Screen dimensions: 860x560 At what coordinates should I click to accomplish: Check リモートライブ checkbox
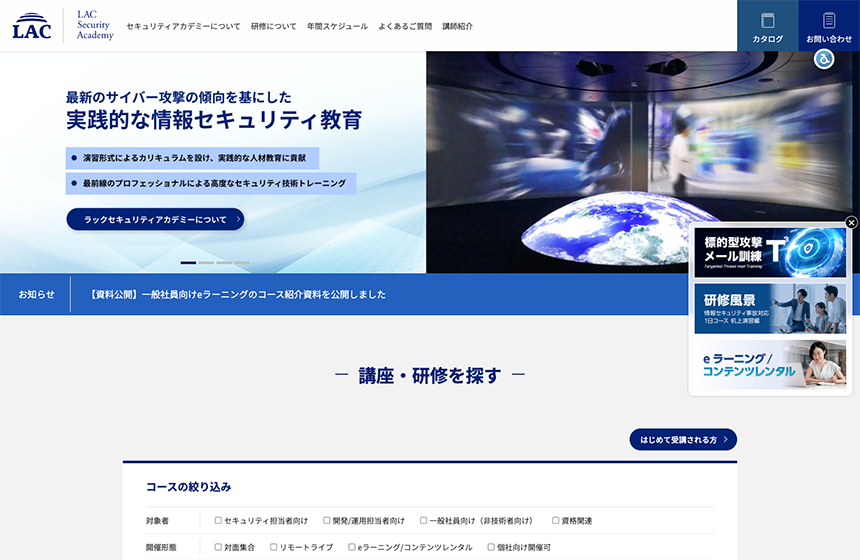click(x=274, y=547)
